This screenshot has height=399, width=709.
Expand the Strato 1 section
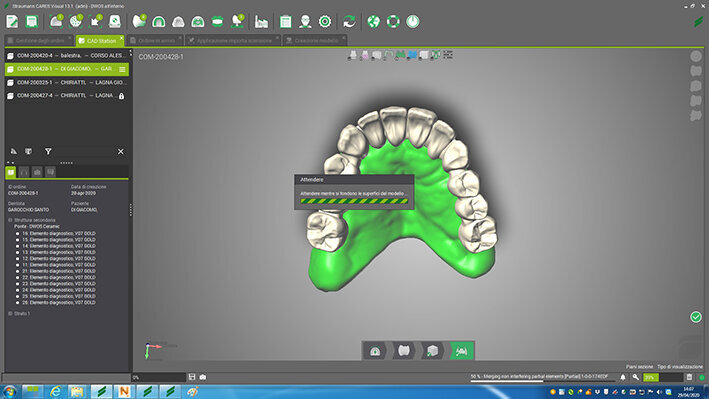10,314
